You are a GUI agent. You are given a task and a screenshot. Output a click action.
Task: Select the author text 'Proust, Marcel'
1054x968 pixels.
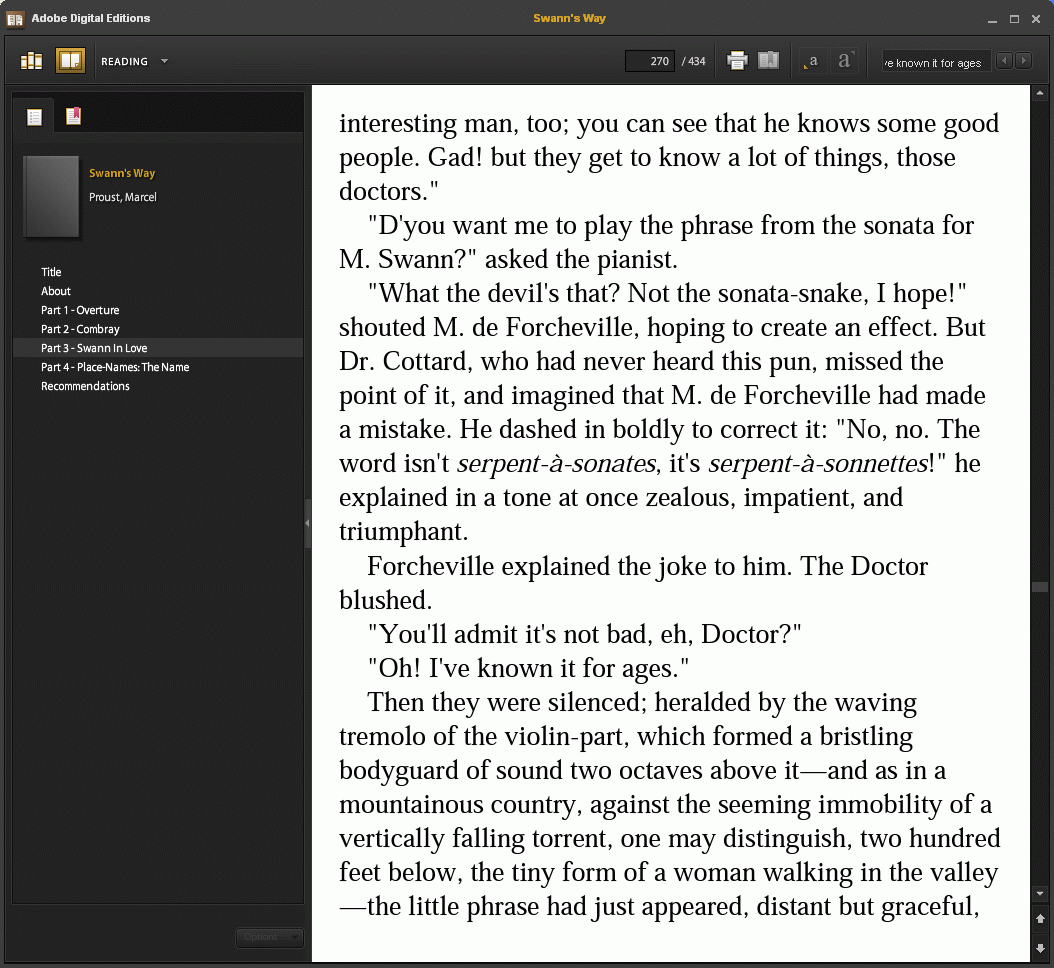122,197
